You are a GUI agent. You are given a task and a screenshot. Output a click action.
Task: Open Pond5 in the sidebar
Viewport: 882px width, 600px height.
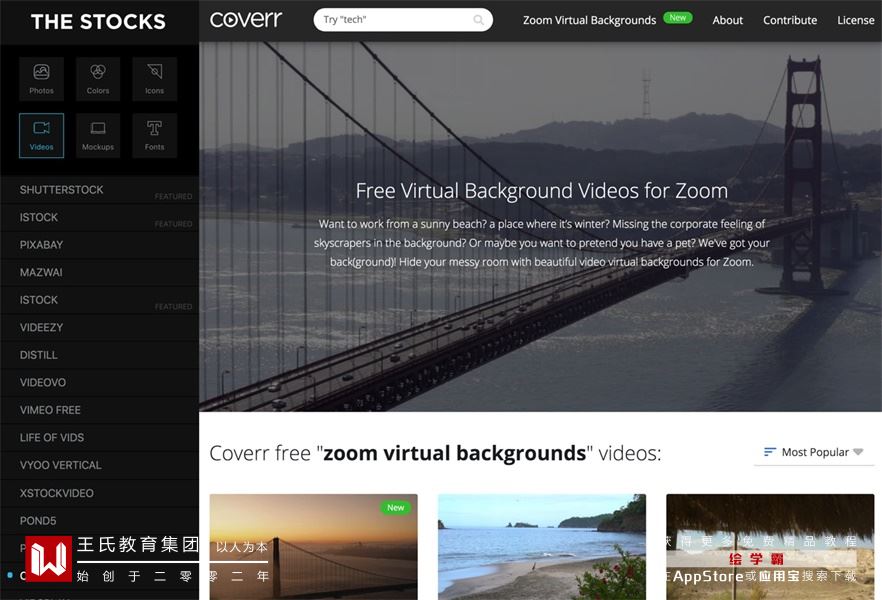point(100,521)
